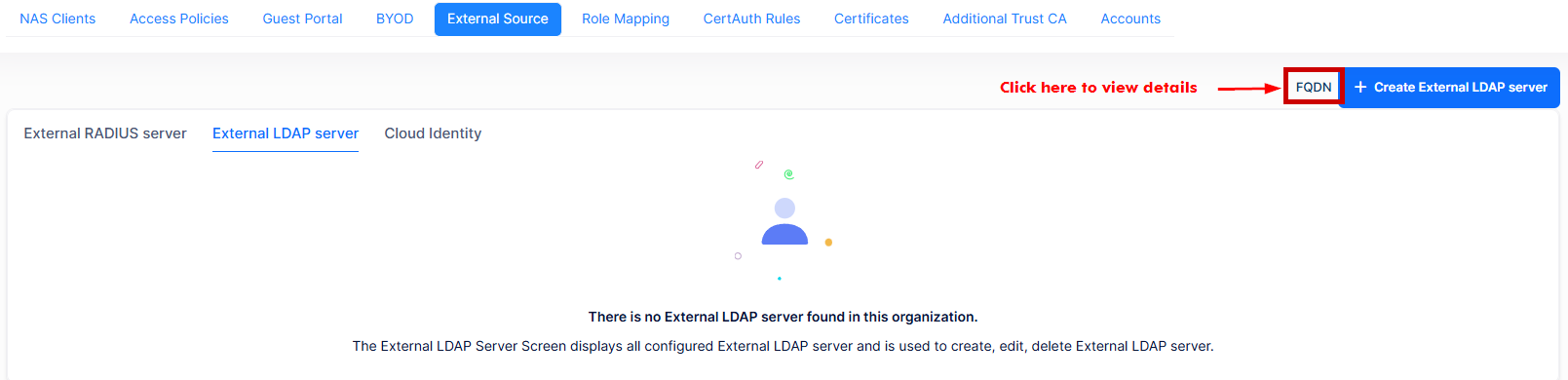The width and height of the screenshot is (1568, 380).
Task: Open the Accounts tab
Action: [x=1130, y=19]
